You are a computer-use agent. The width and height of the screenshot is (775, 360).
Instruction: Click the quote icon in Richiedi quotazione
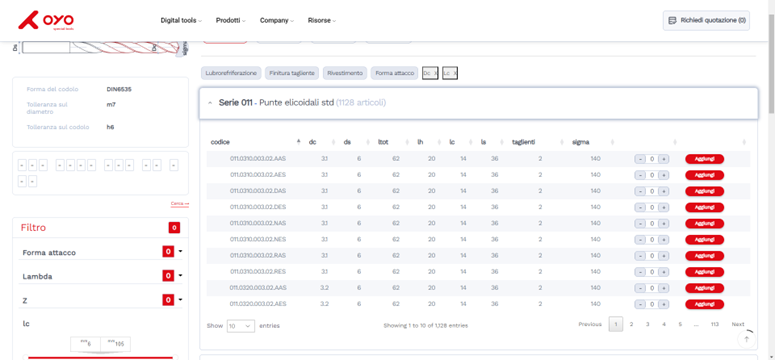tap(672, 21)
